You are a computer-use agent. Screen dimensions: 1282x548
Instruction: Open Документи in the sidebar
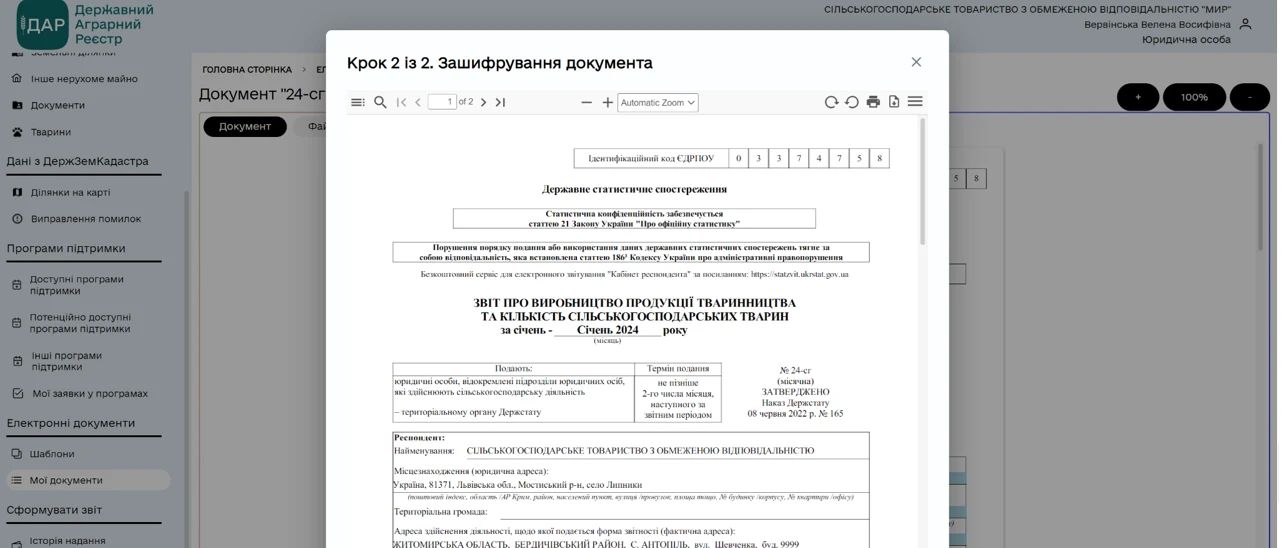(58, 105)
